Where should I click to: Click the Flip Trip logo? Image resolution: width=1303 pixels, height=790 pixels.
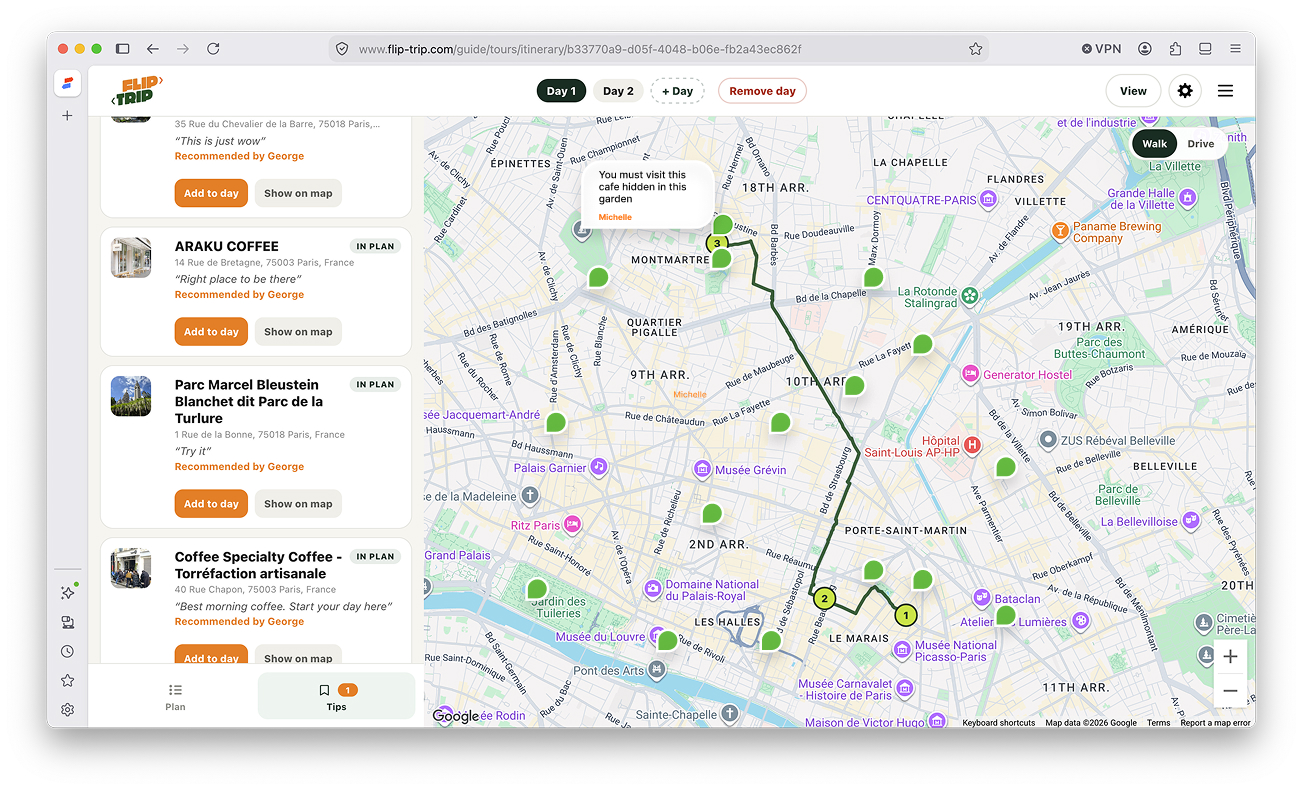[x=137, y=91]
